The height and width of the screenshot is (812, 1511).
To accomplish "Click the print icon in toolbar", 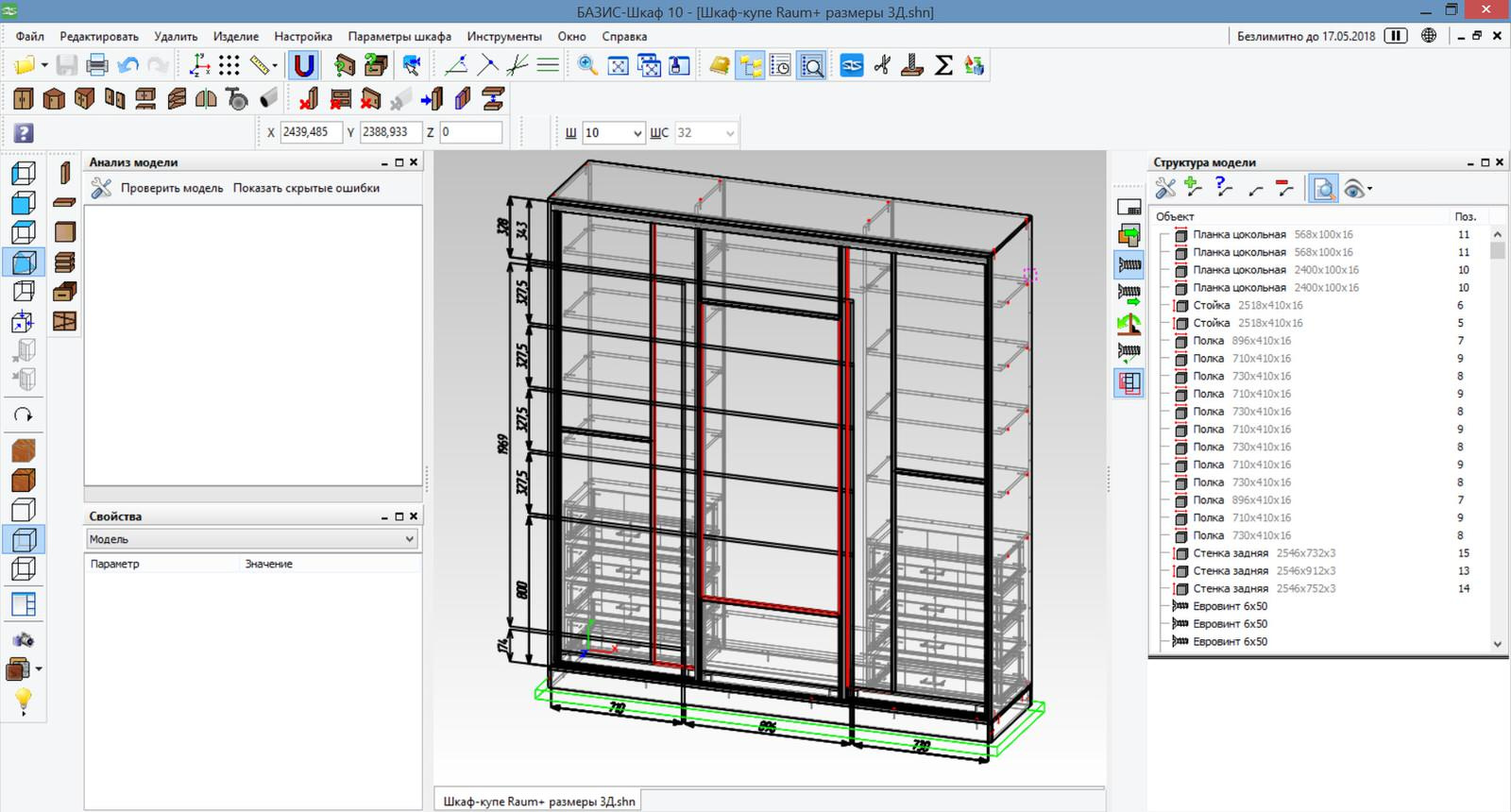I will click(x=97, y=66).
